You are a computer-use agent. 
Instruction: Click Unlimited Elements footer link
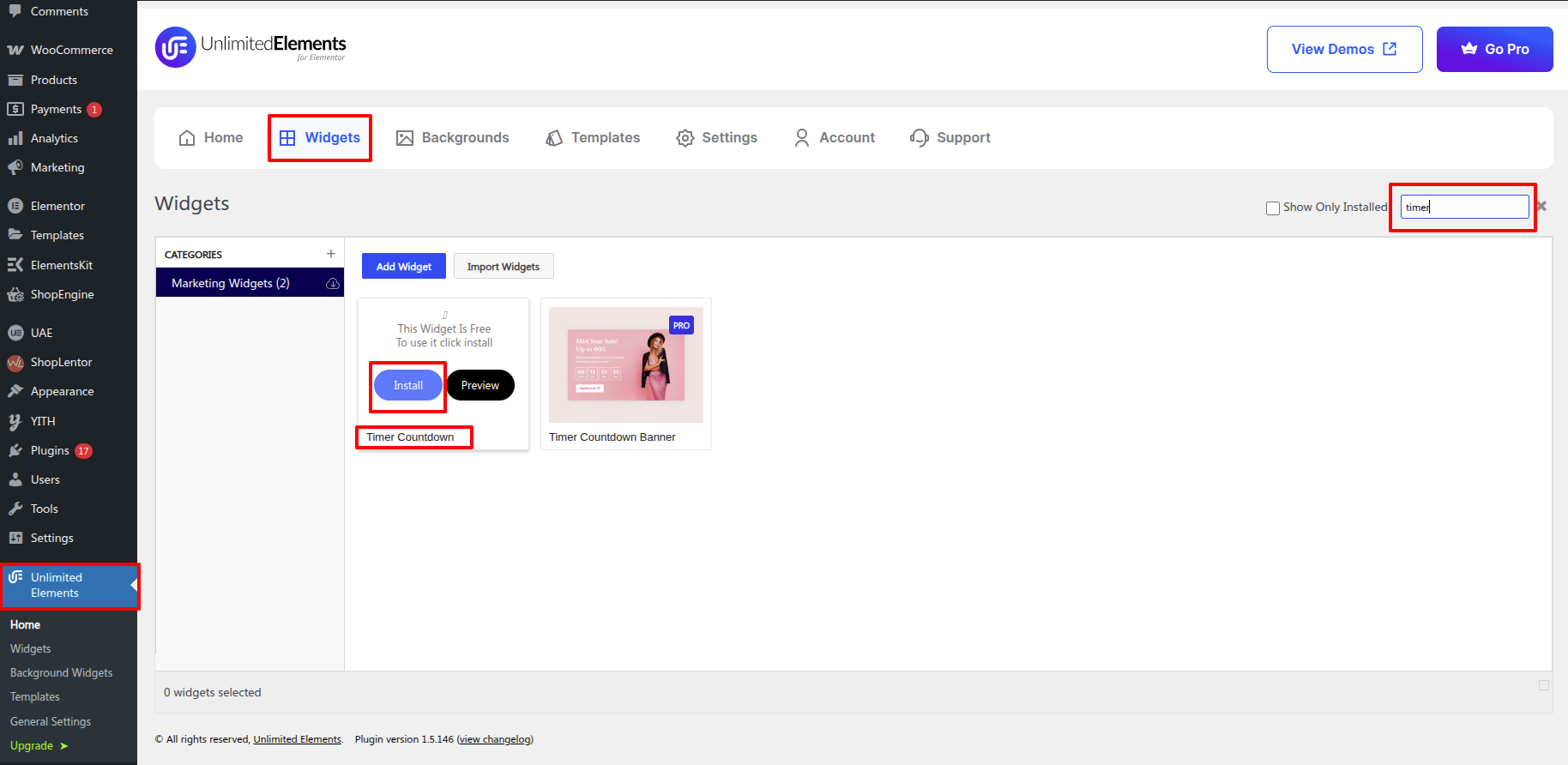point(297,739)
